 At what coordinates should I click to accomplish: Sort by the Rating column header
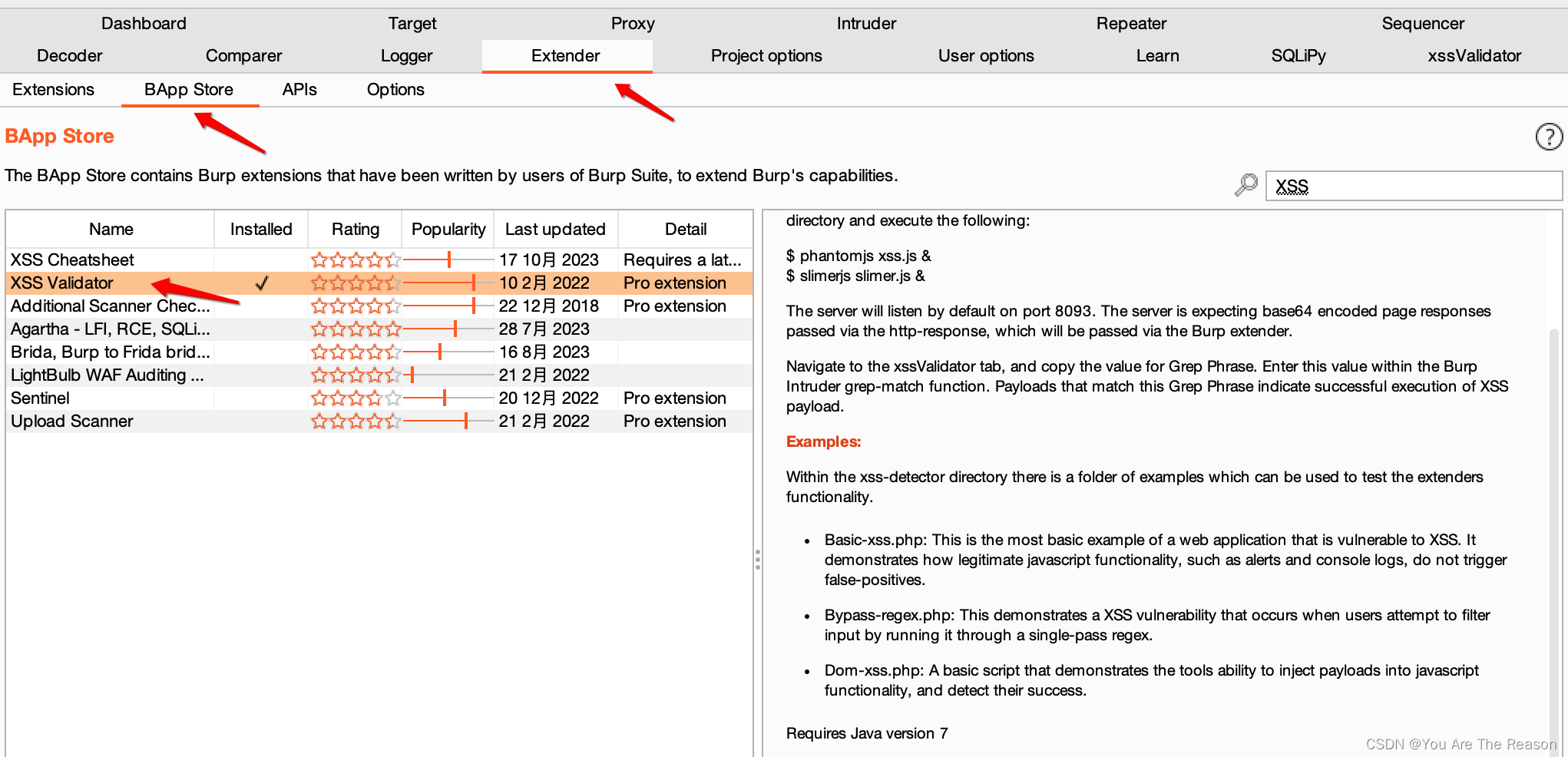click(356, 229)
